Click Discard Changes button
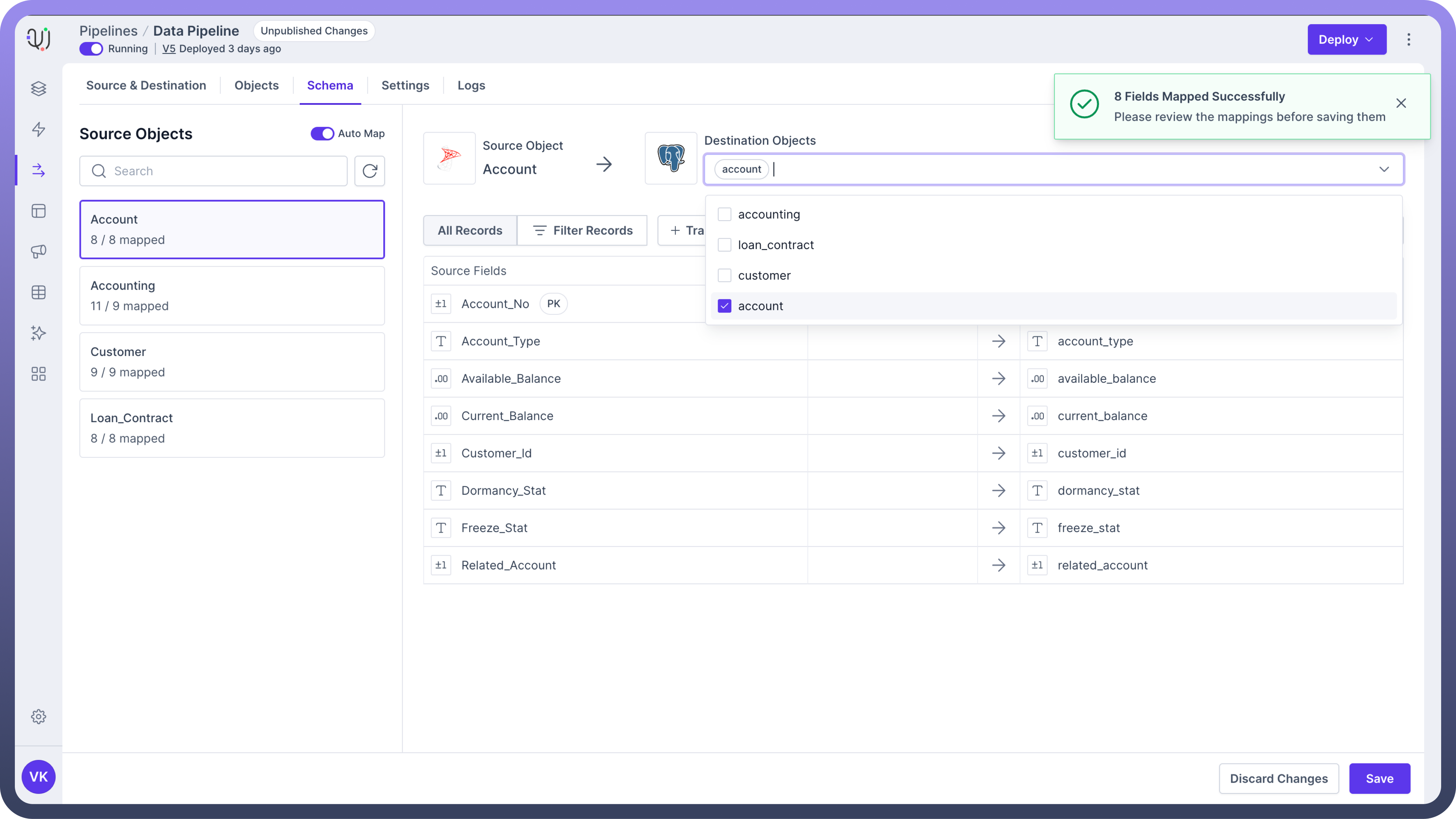Screen dimensions: 1456x819 pos(1278,778)
